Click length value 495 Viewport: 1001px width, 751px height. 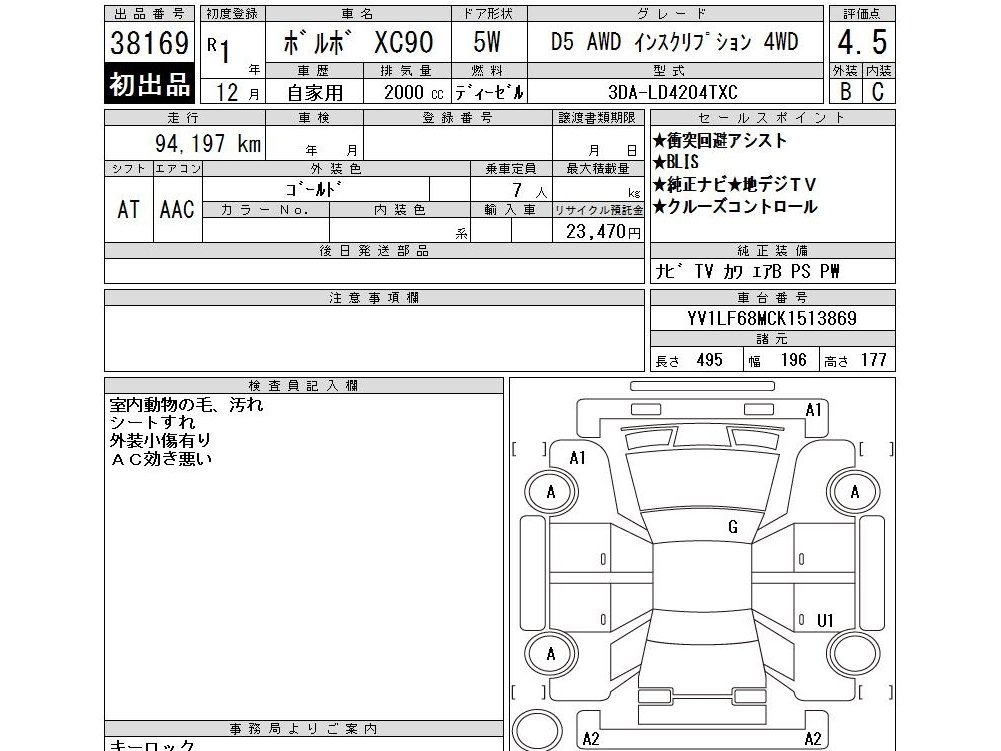pyautogui.click(x=709, y=360)
